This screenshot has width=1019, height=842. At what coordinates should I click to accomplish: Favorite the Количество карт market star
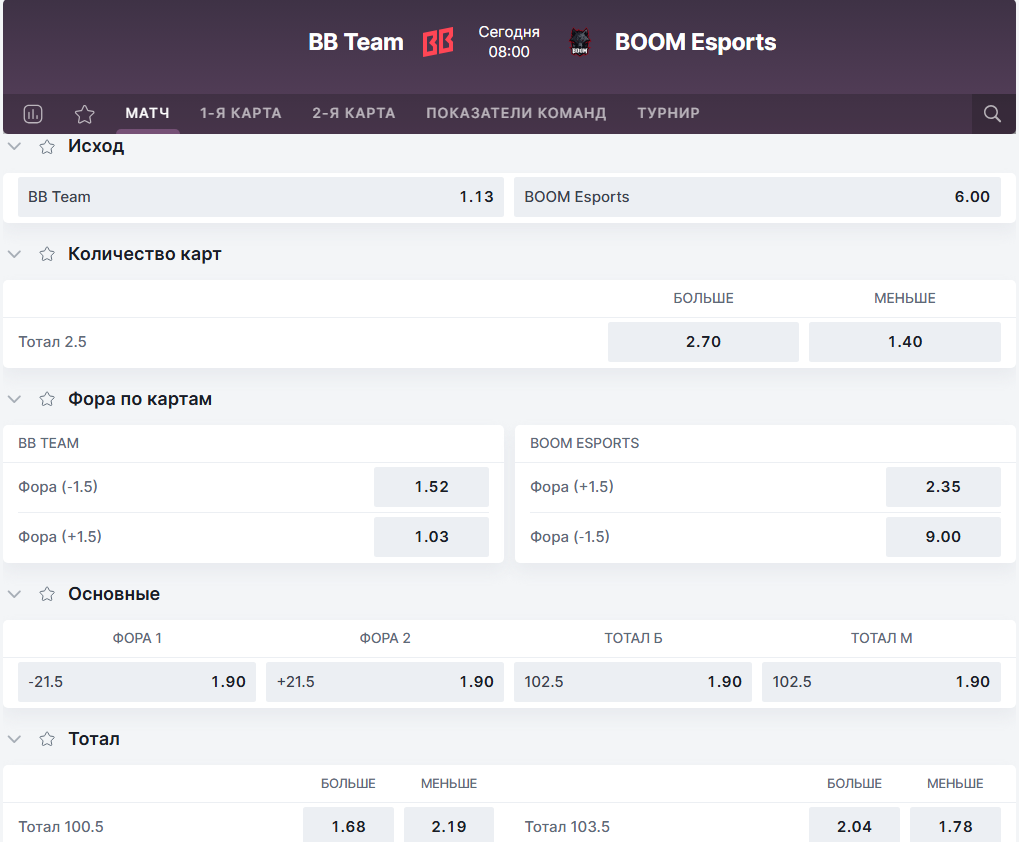(47, 254)
